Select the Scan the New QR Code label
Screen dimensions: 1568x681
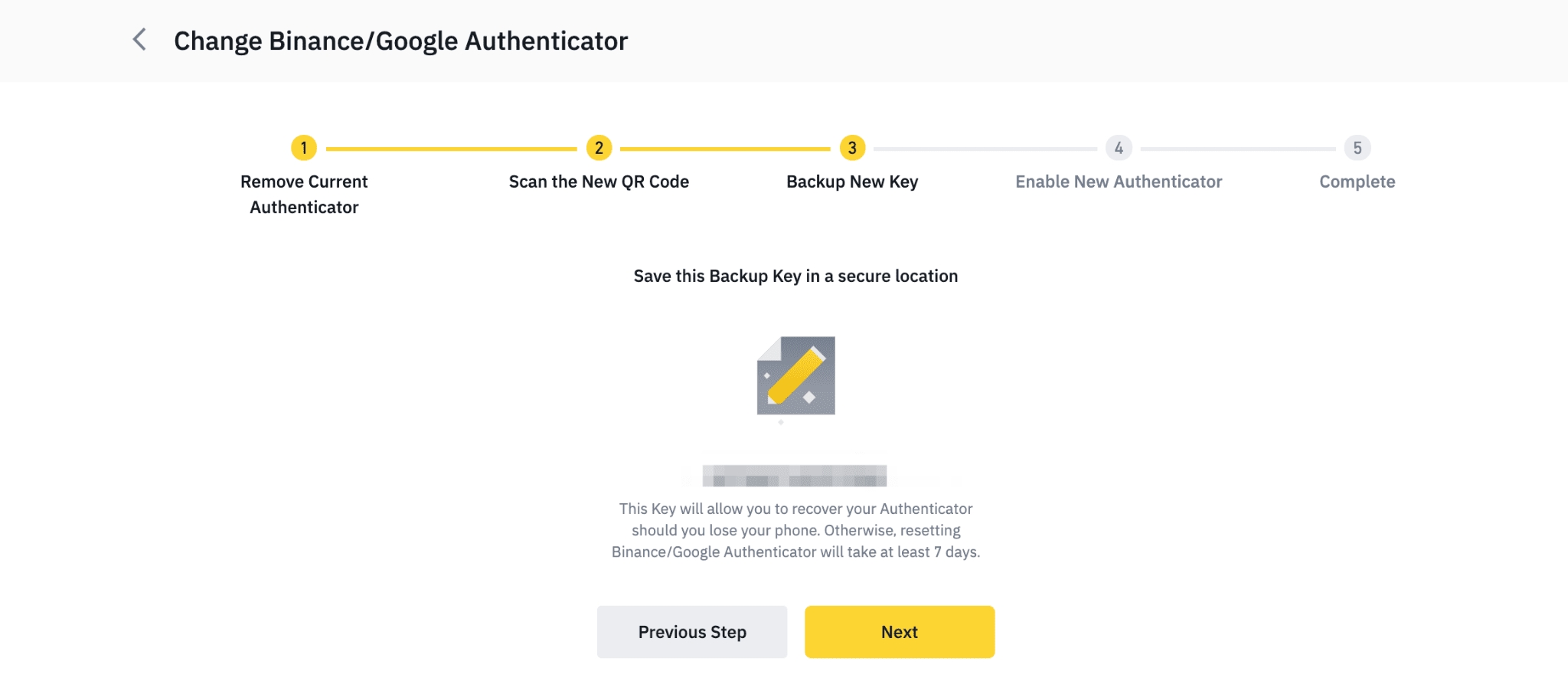(599, 182)
